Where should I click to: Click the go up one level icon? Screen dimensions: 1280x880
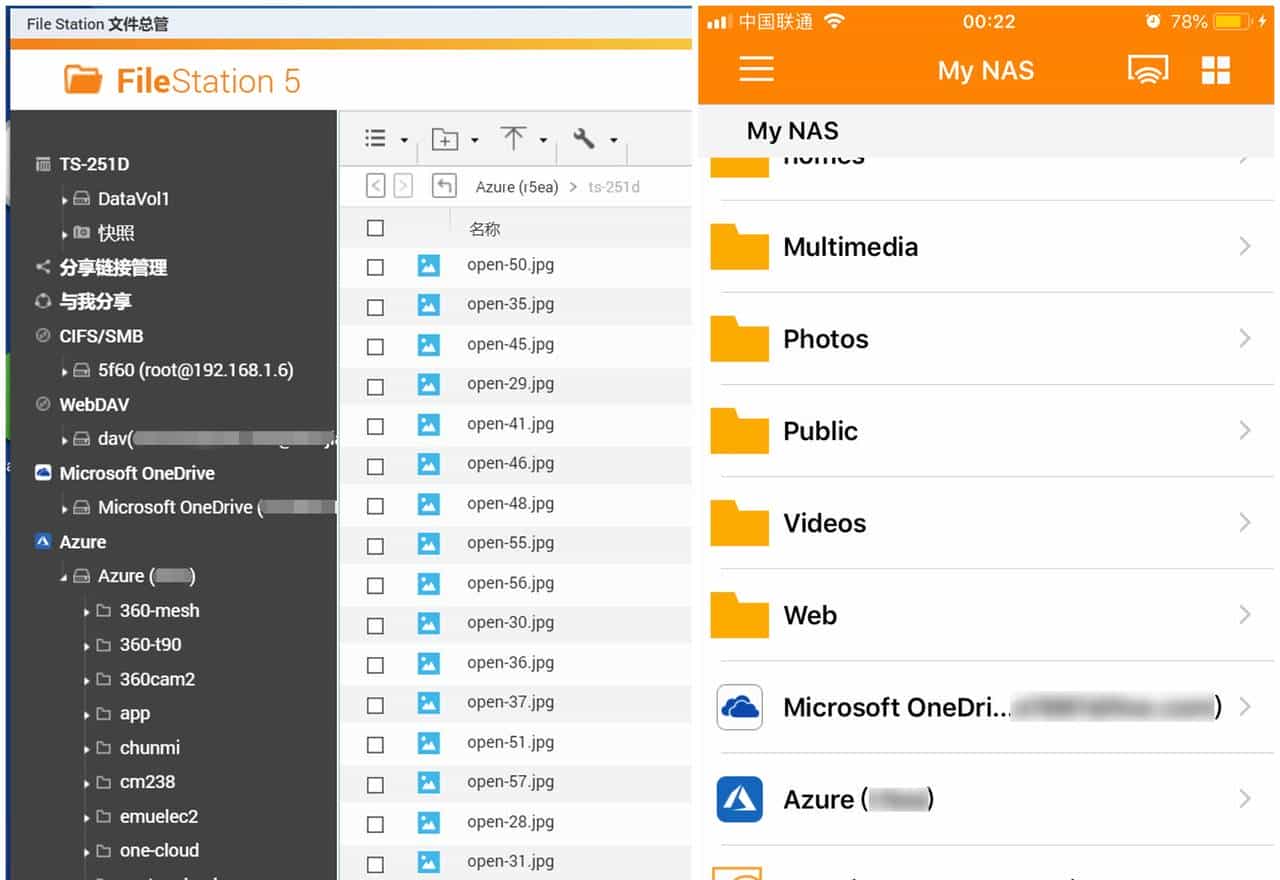444,186
